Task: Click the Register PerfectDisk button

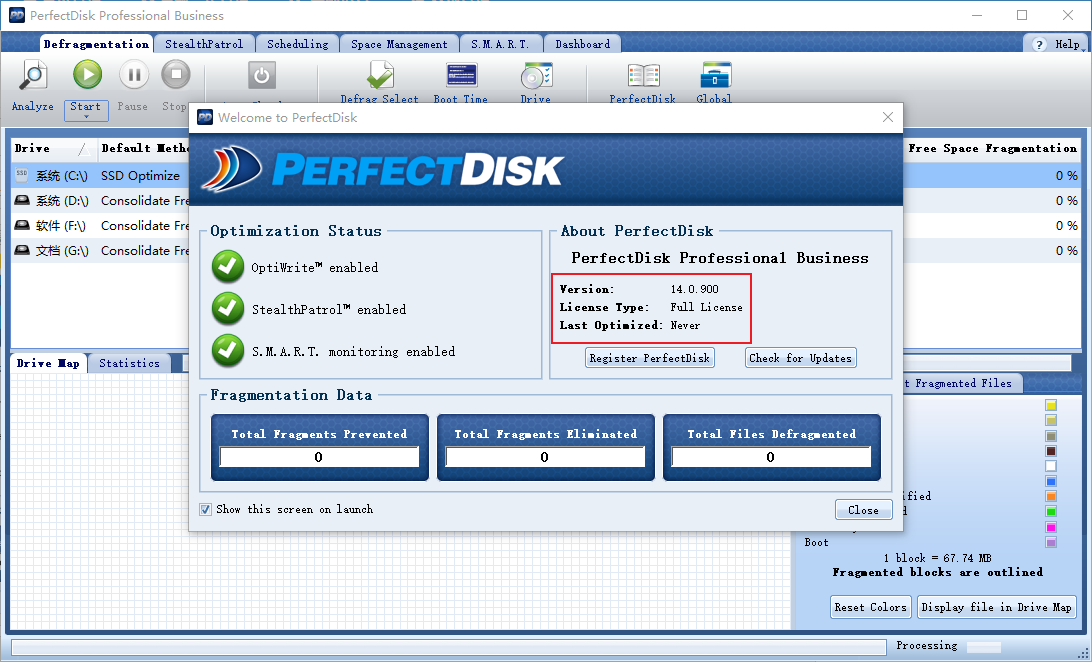Action: click(x=650, y=358)
